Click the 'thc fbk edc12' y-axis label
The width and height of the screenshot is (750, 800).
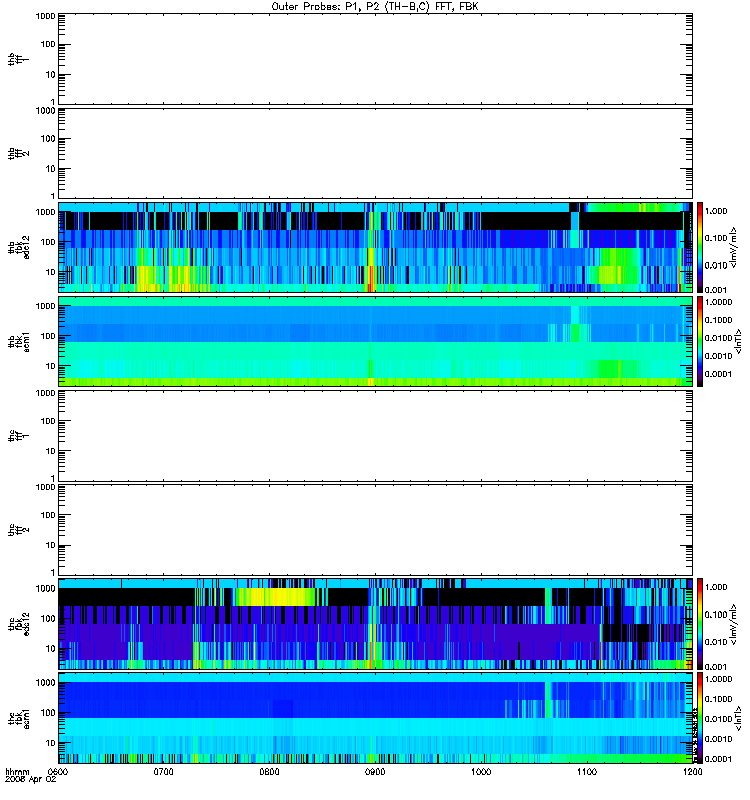(x=18, y=624)
